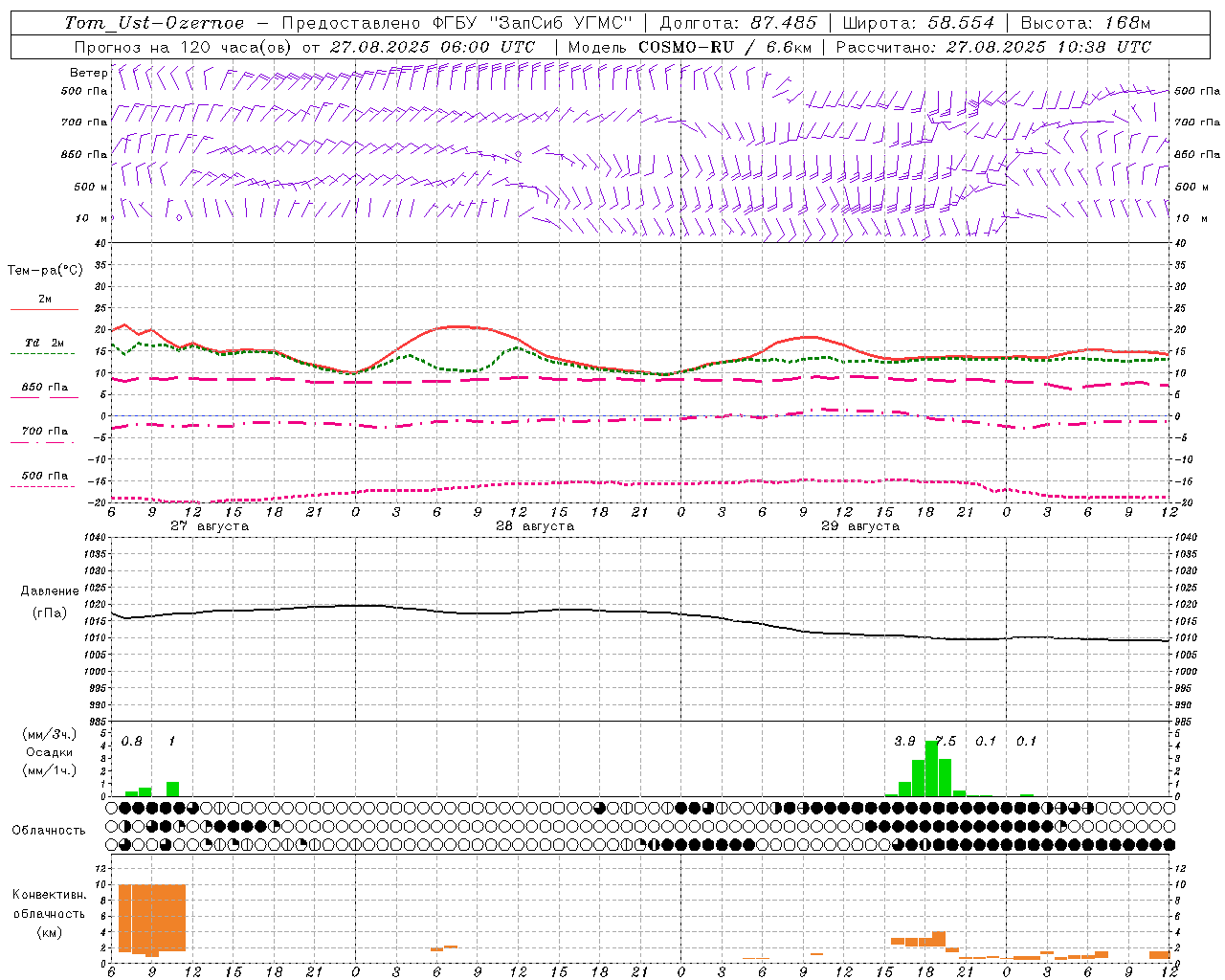Click the 'Осадки' precipitation label

tap(49, 752)
